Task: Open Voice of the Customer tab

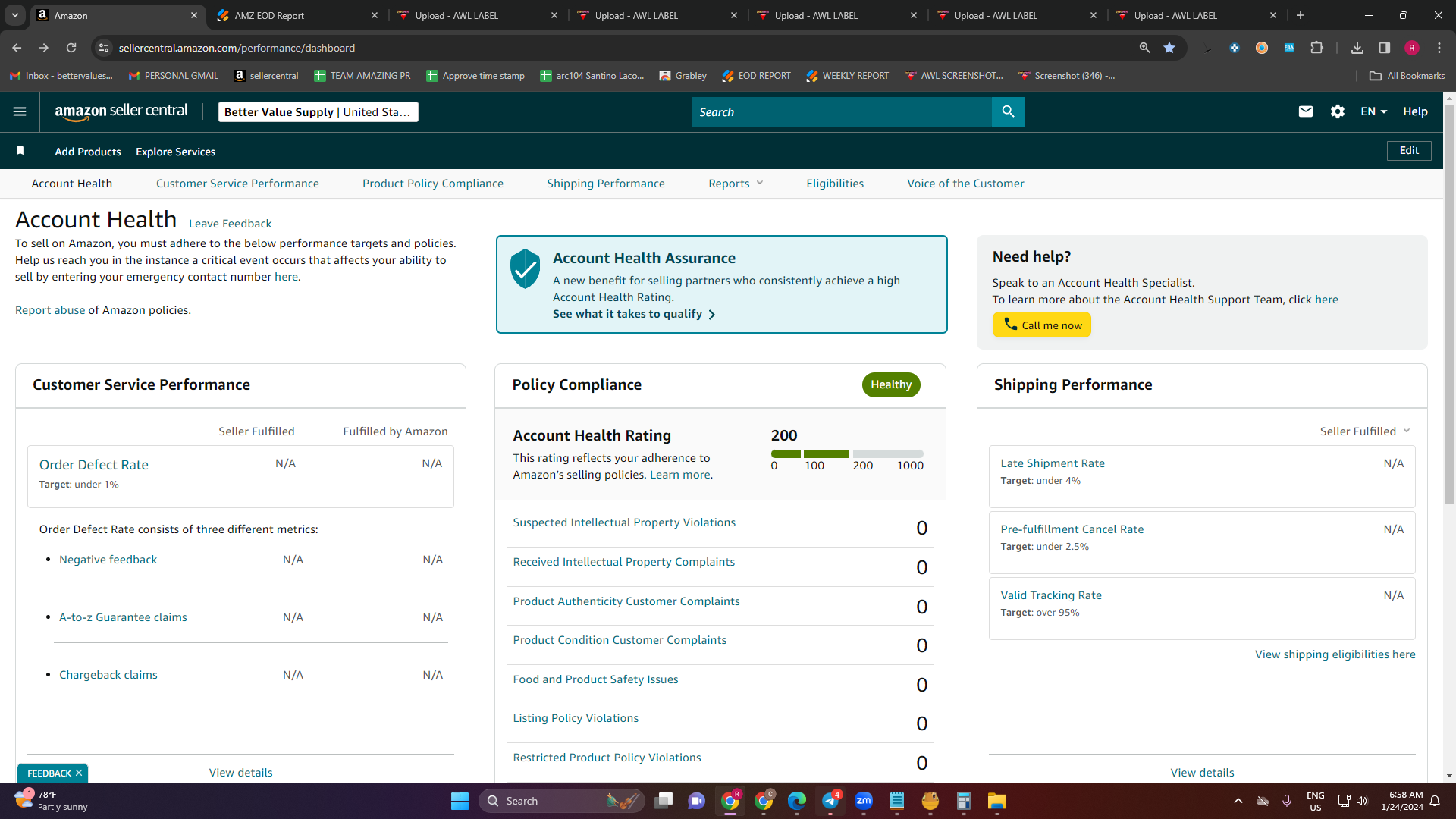Action: pos(965,183)
